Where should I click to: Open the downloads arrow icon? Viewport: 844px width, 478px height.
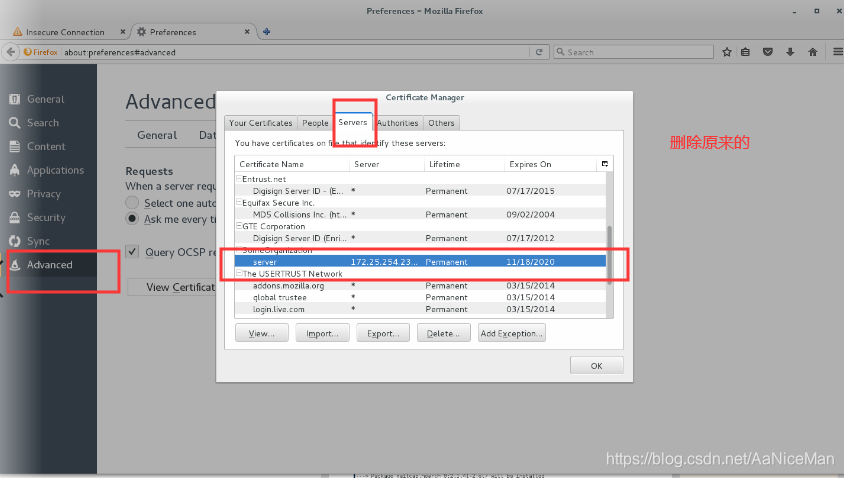tap(790, 52)
